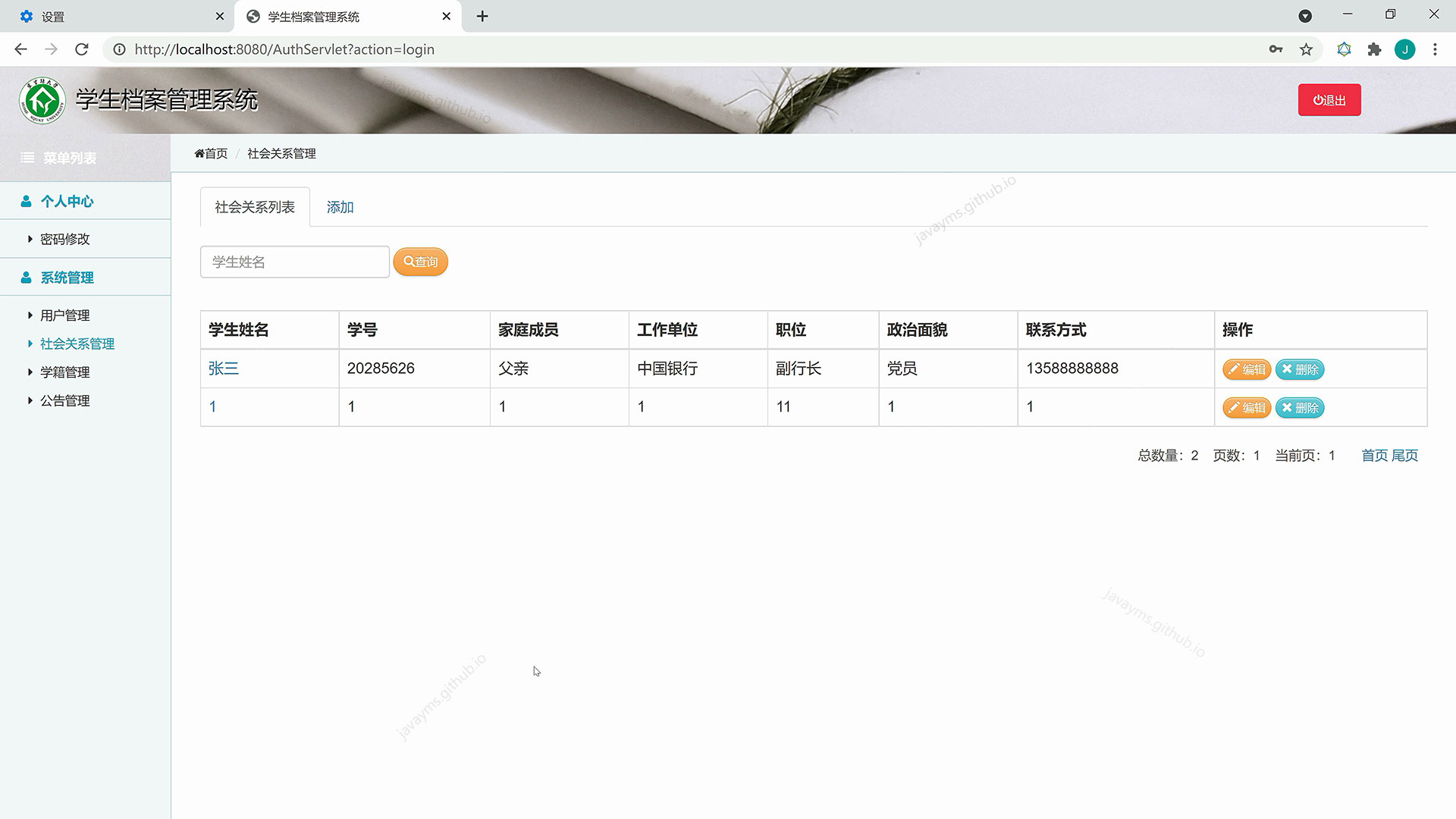Click the site info icon before URL
The image size is (1456, 819).
119,49
